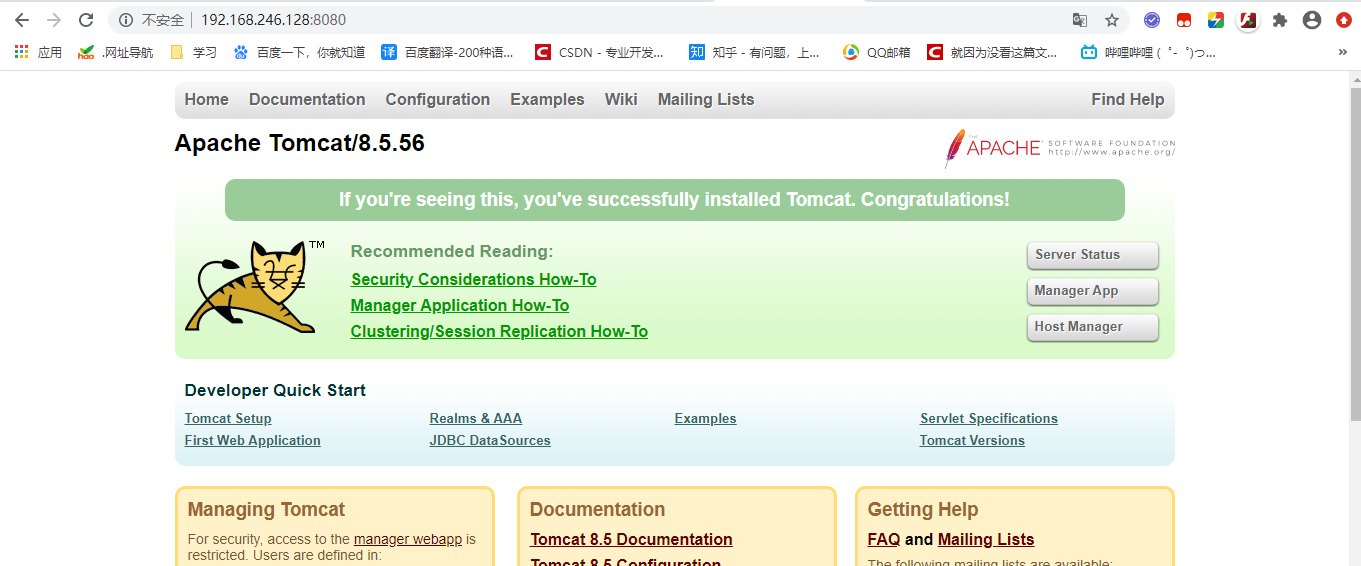
Task: Open the dark red badge extension icon
Action: pos(1248,20)
